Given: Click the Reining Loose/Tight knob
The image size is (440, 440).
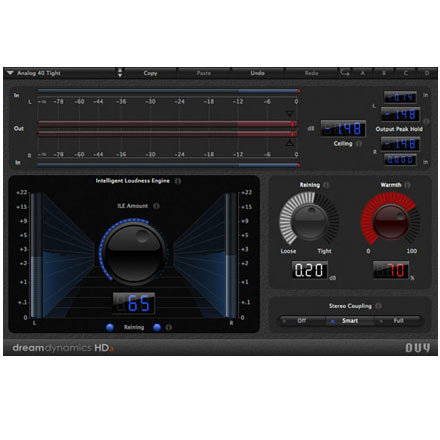Looking at the screenshot, I should pos(309,221).
